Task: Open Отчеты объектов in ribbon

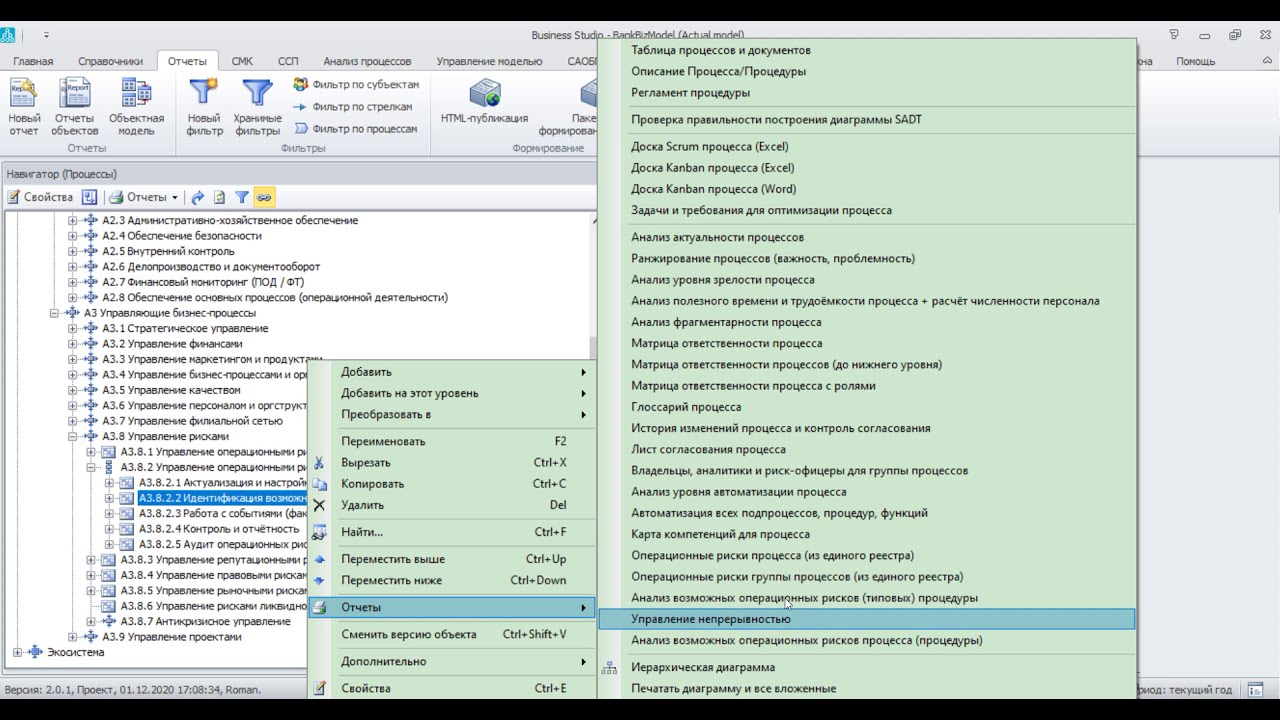Action: point(75,107)
